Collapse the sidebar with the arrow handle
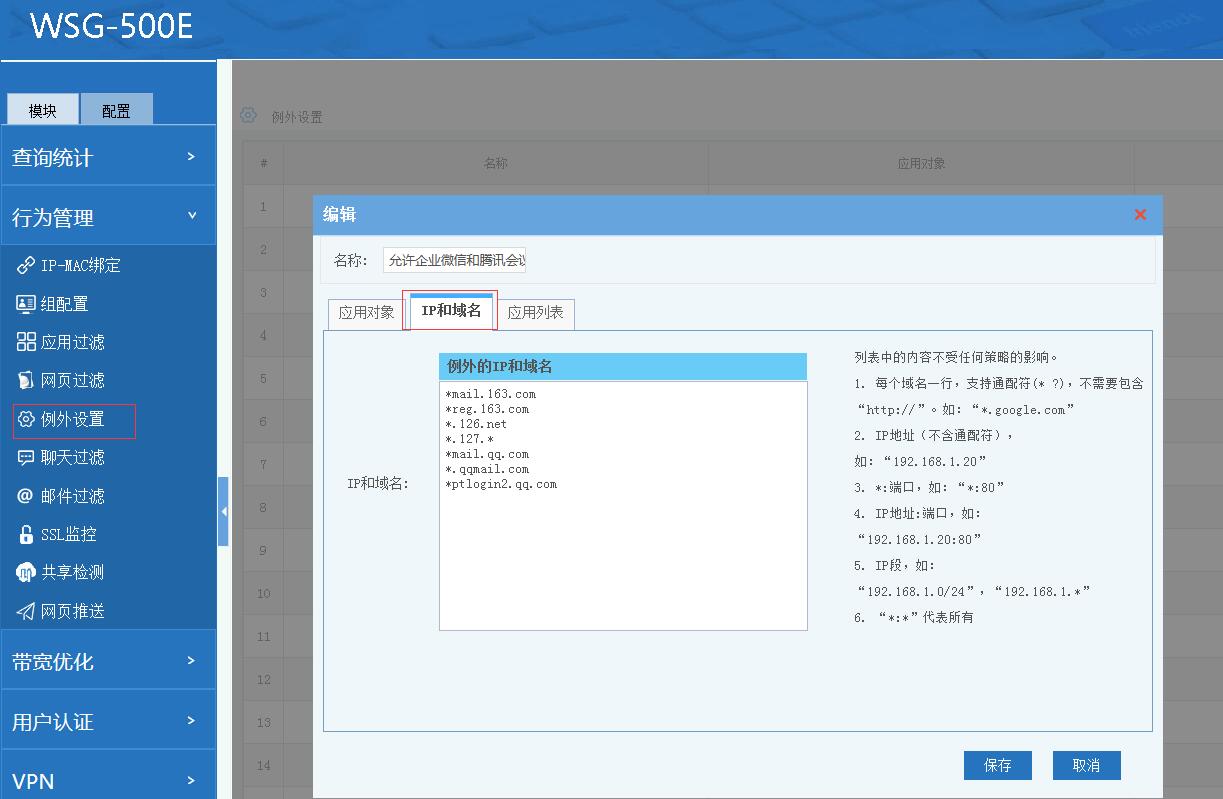Screen dimensions: 1223x799 click(x=224, y=511)
